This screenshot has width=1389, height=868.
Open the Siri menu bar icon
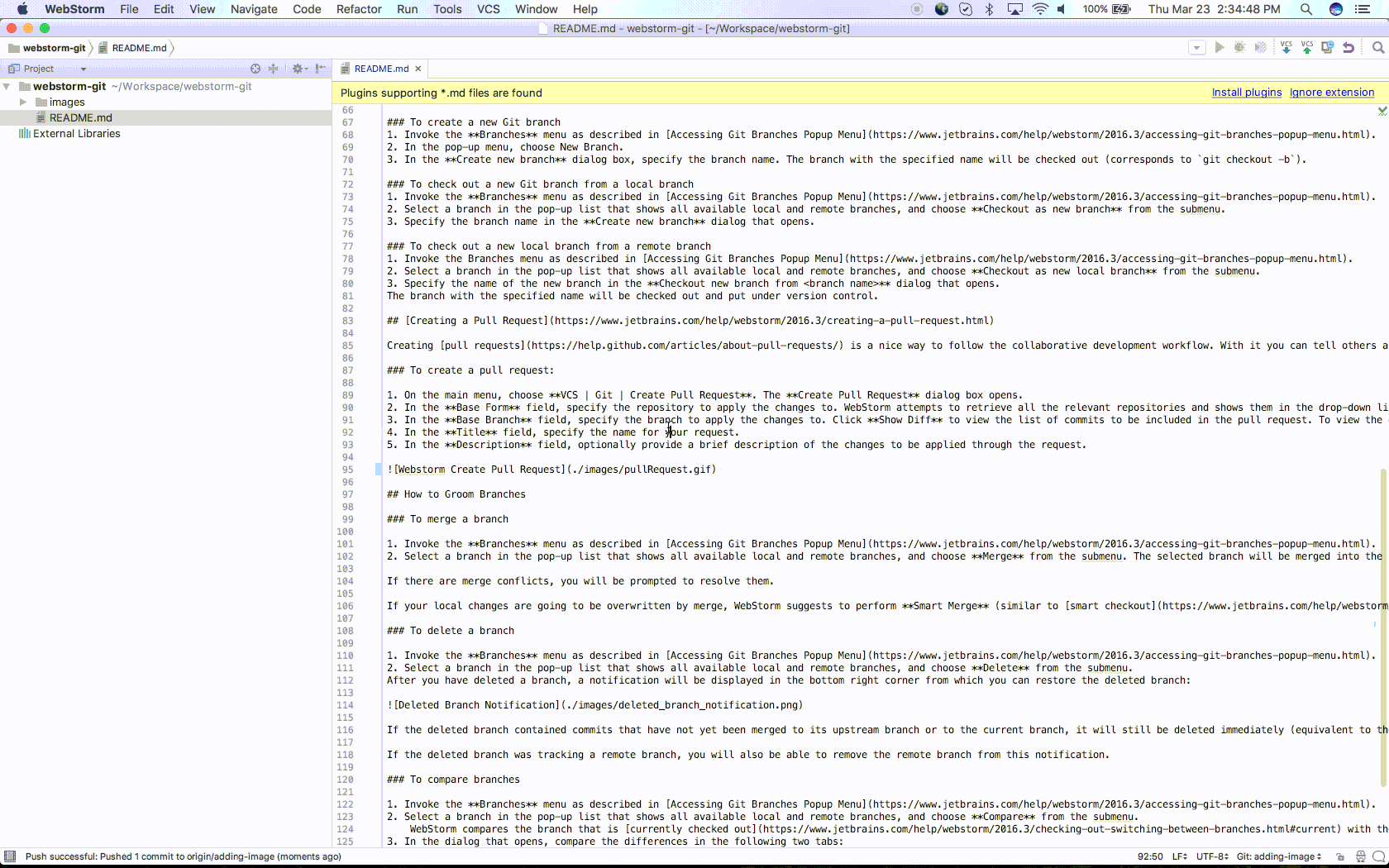[1335, 9]
